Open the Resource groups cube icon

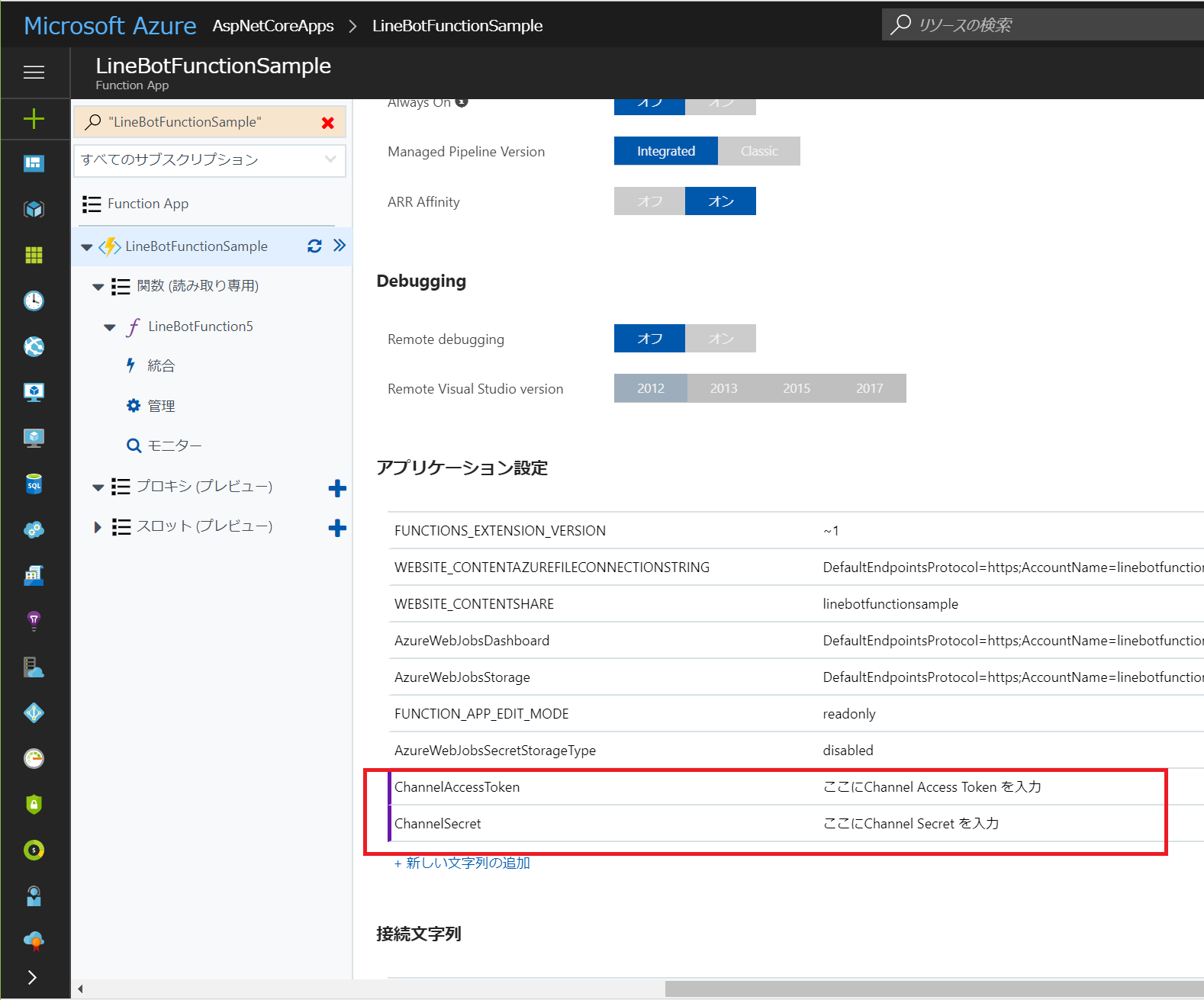coord(34,209)
